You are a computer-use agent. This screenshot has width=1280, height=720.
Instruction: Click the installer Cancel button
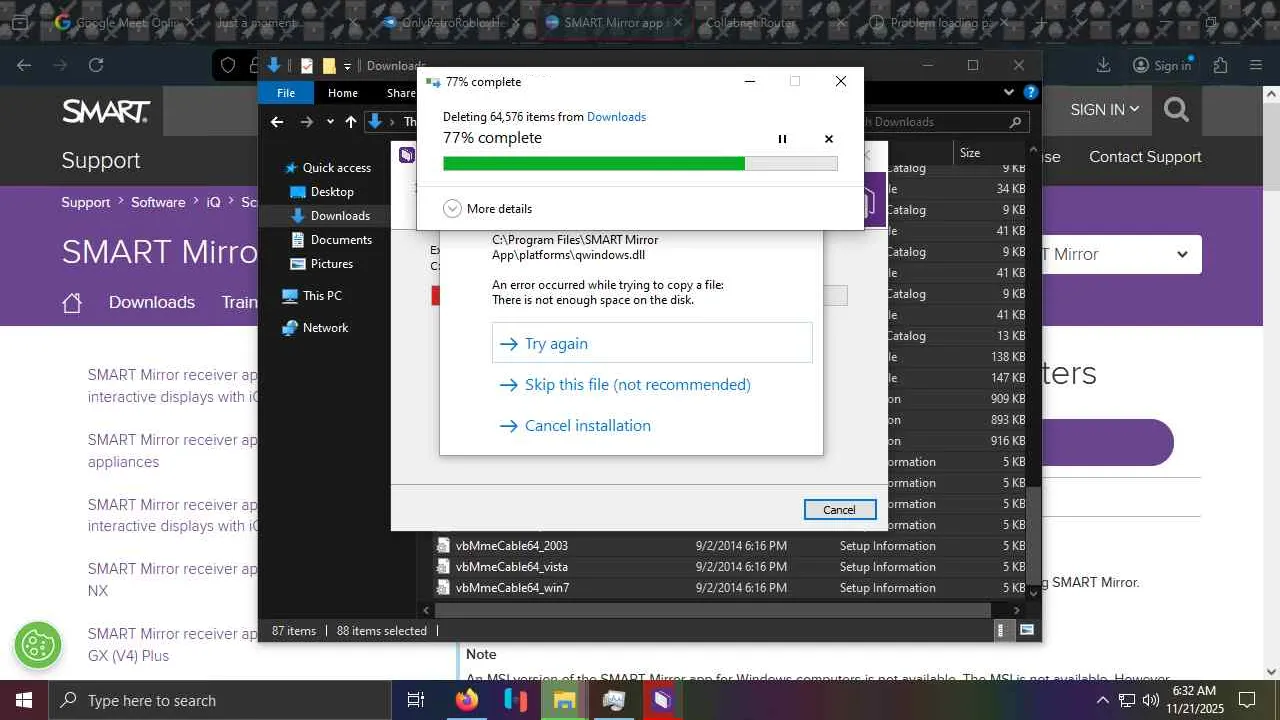pos(839,510)
